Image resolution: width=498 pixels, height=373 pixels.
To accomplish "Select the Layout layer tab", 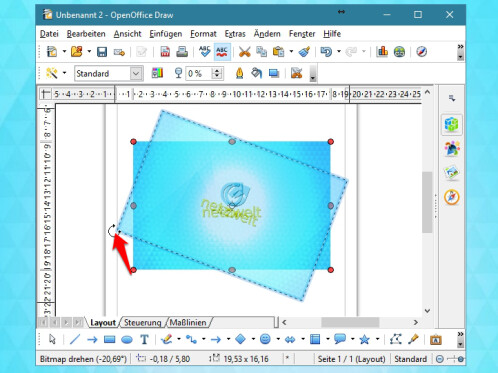I will [x=103, y=322].
